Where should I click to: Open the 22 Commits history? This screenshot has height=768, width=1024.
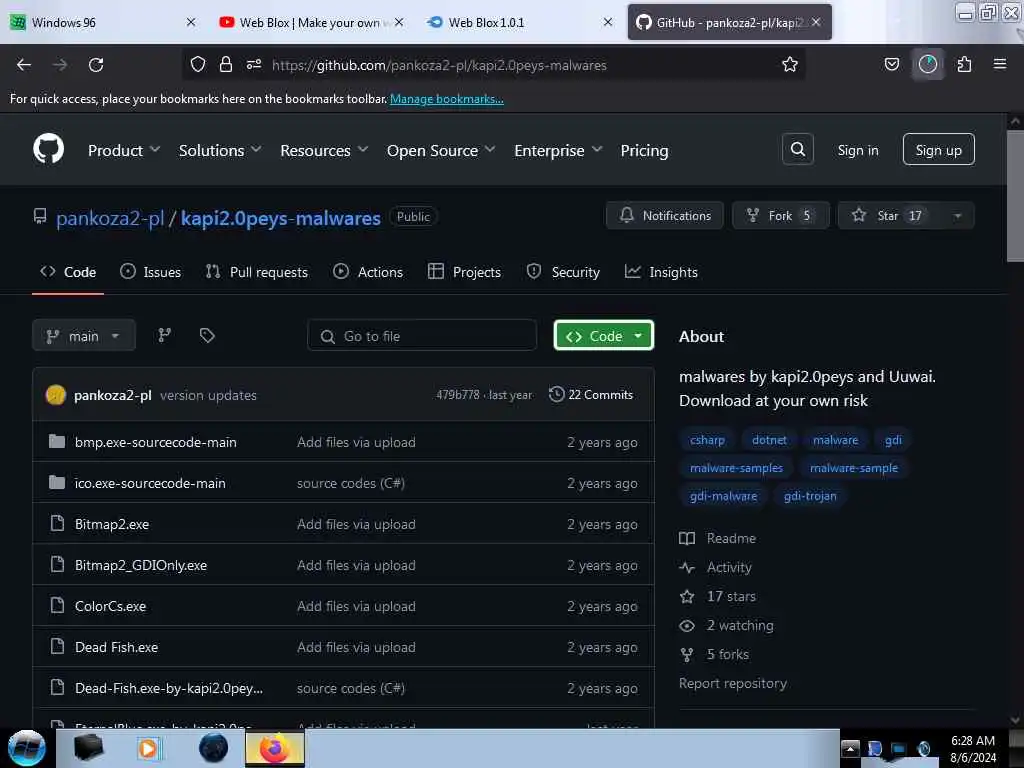click(x=591, y=394)
